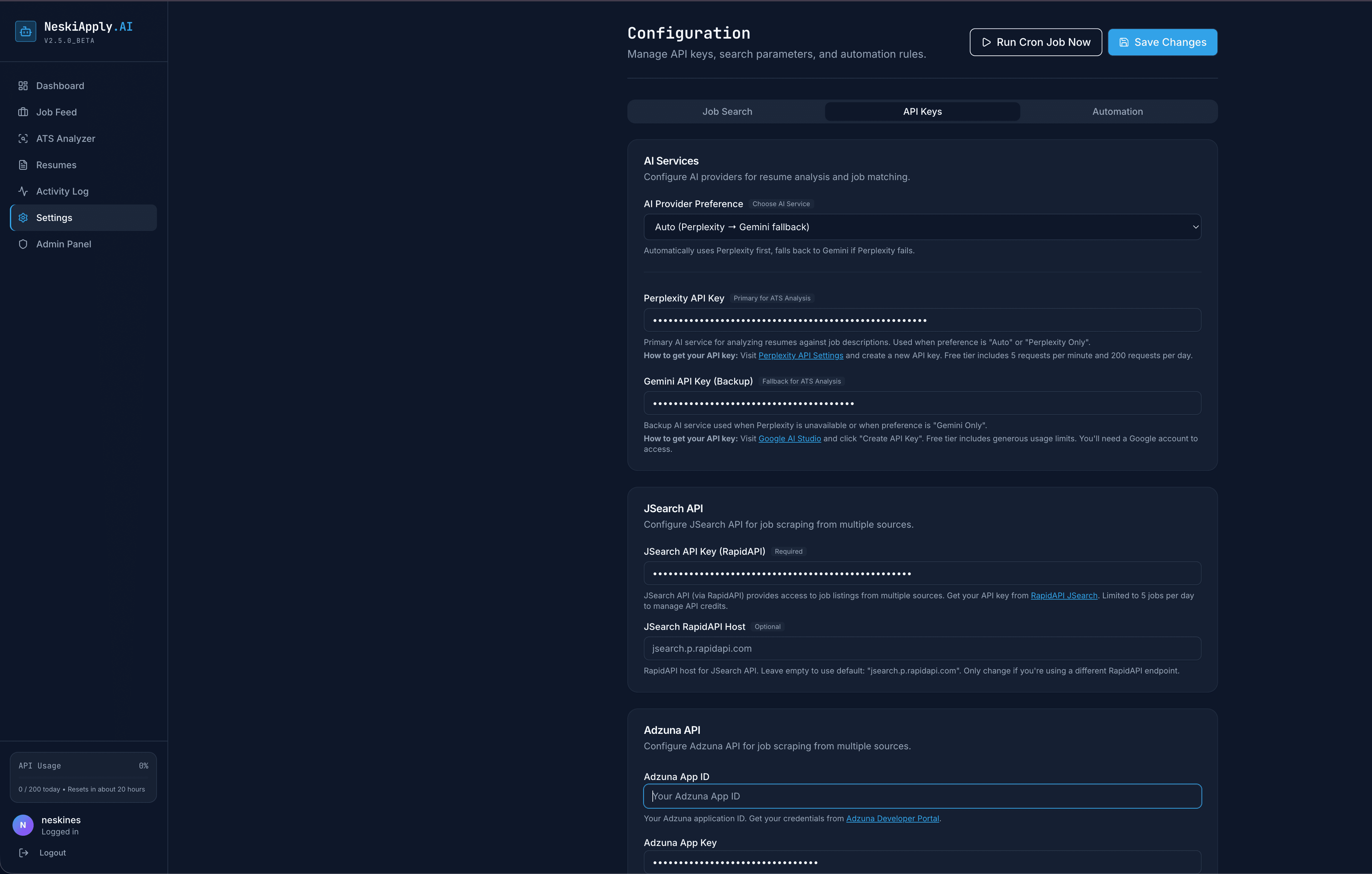Open Admin Panel using the shield icon
The width and height of the screenshot is (1372, 874).
(x=23, y=243)
